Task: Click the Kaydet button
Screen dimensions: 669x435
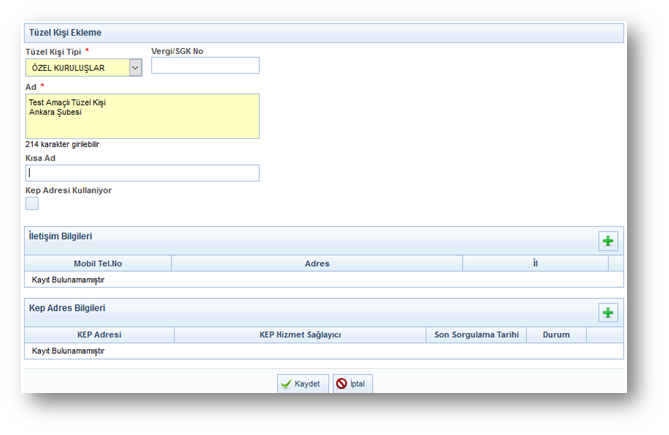Action: click(x=300, y=384)
